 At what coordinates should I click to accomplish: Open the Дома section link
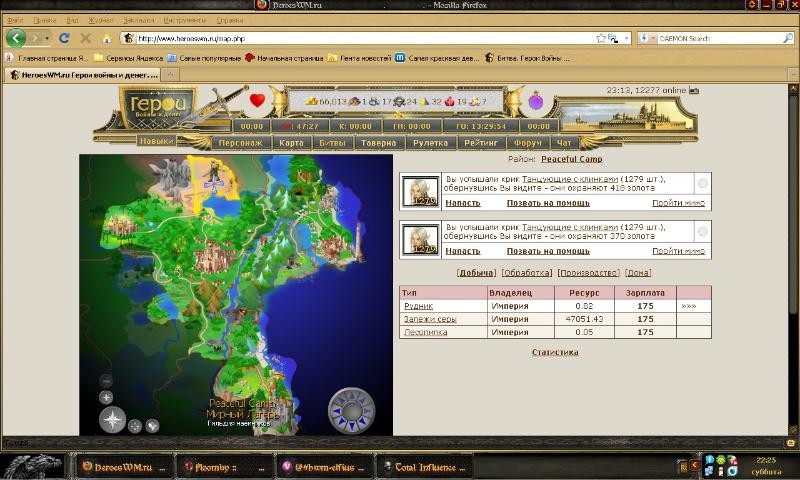tap(638, 273)
